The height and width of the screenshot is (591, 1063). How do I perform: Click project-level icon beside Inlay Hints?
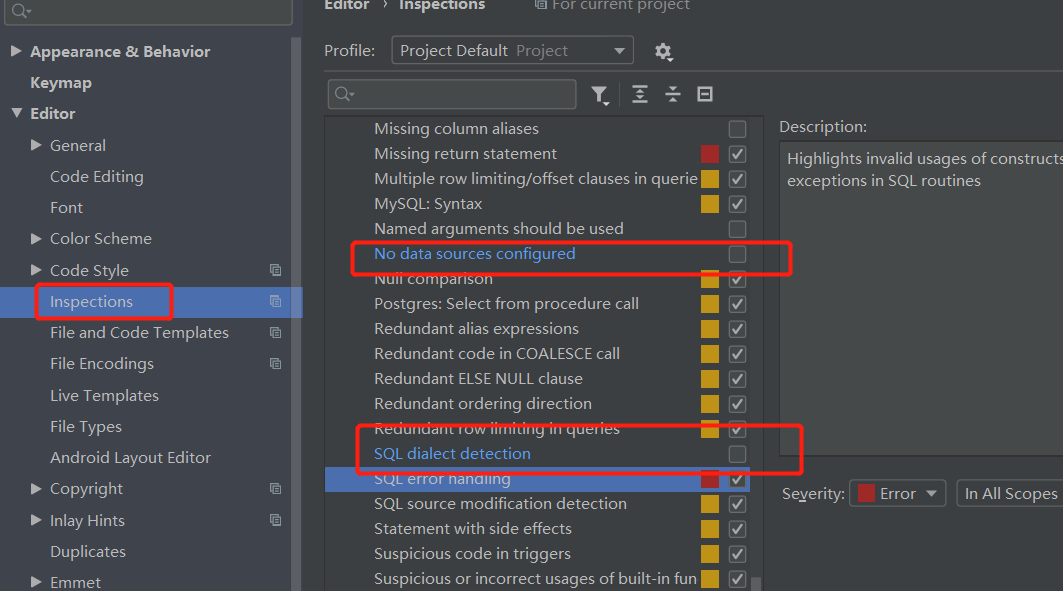[x=275, y=520]
